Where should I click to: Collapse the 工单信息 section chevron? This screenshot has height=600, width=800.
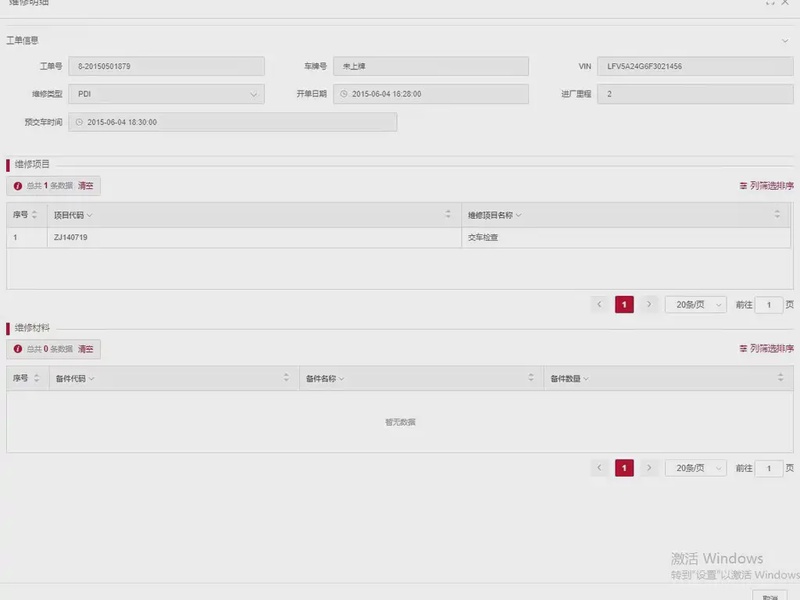pyautogui.click(x=785, y=41)
